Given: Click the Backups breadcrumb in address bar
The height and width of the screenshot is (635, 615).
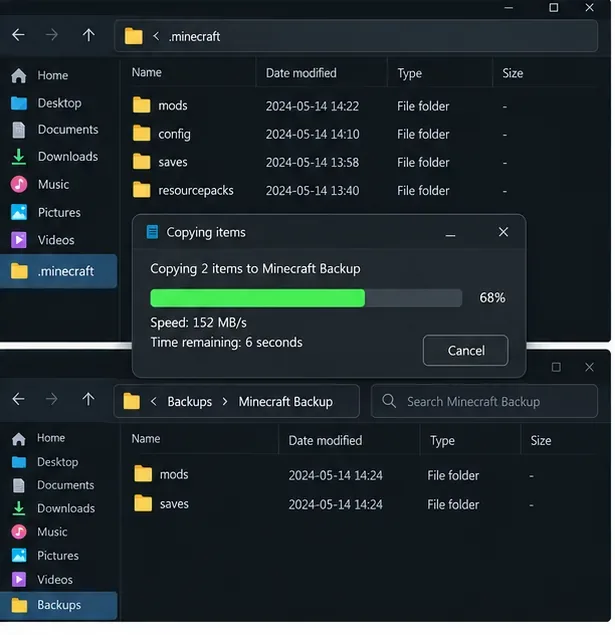Looking at the screenshot, I should 189,402.
